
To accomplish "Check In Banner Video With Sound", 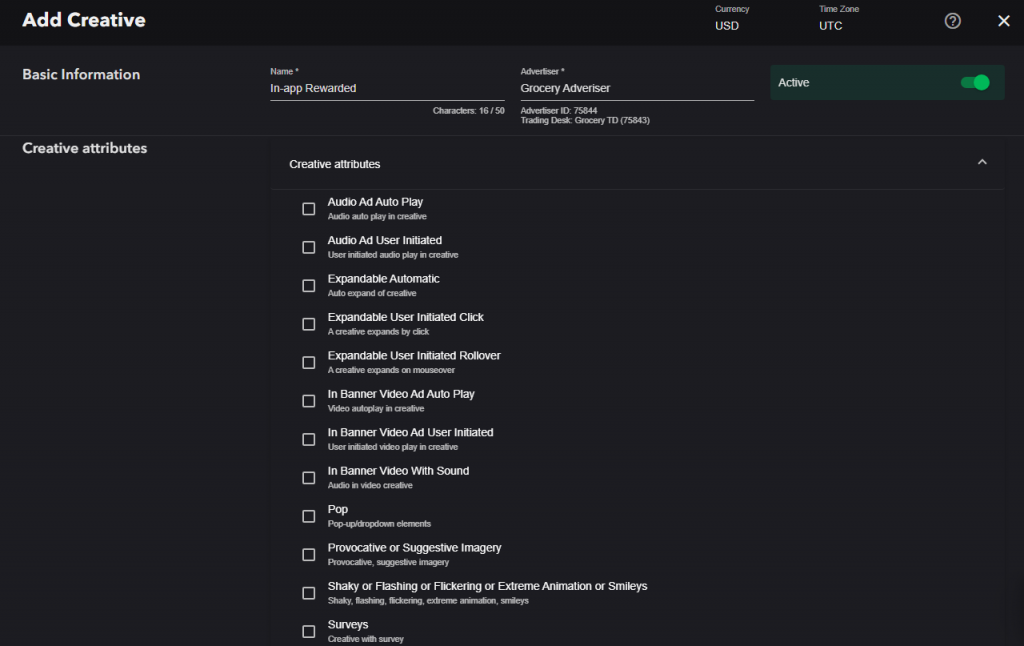I will pyautogui.click(x=309, y=478).
